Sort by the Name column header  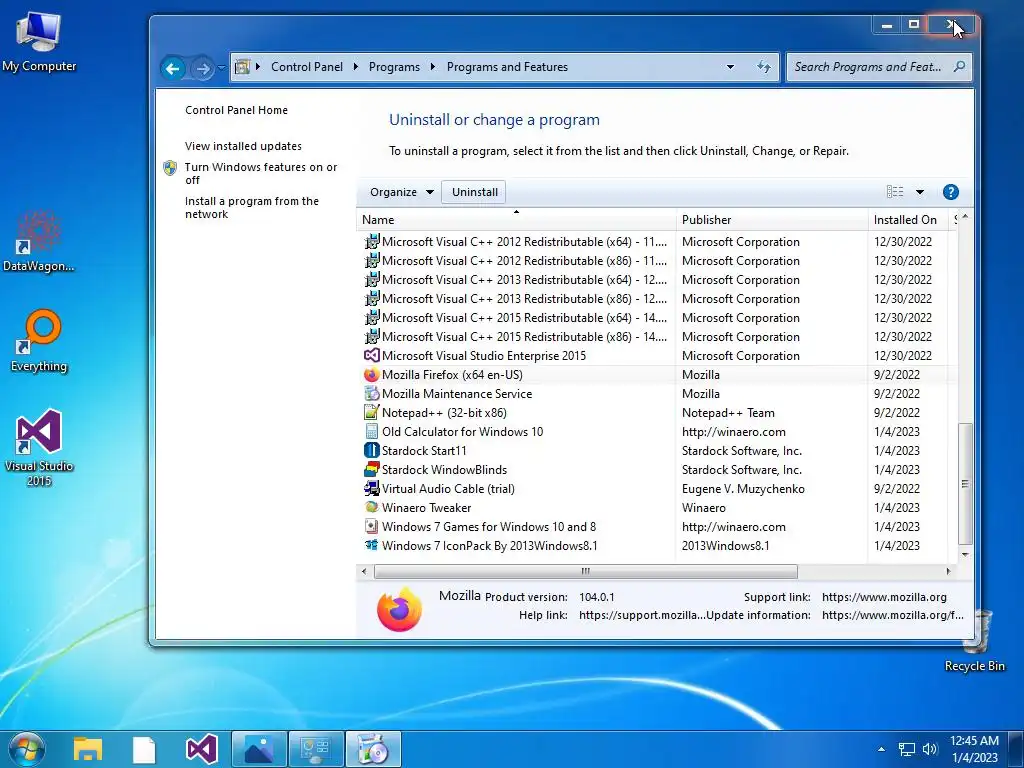click(516, 220)
